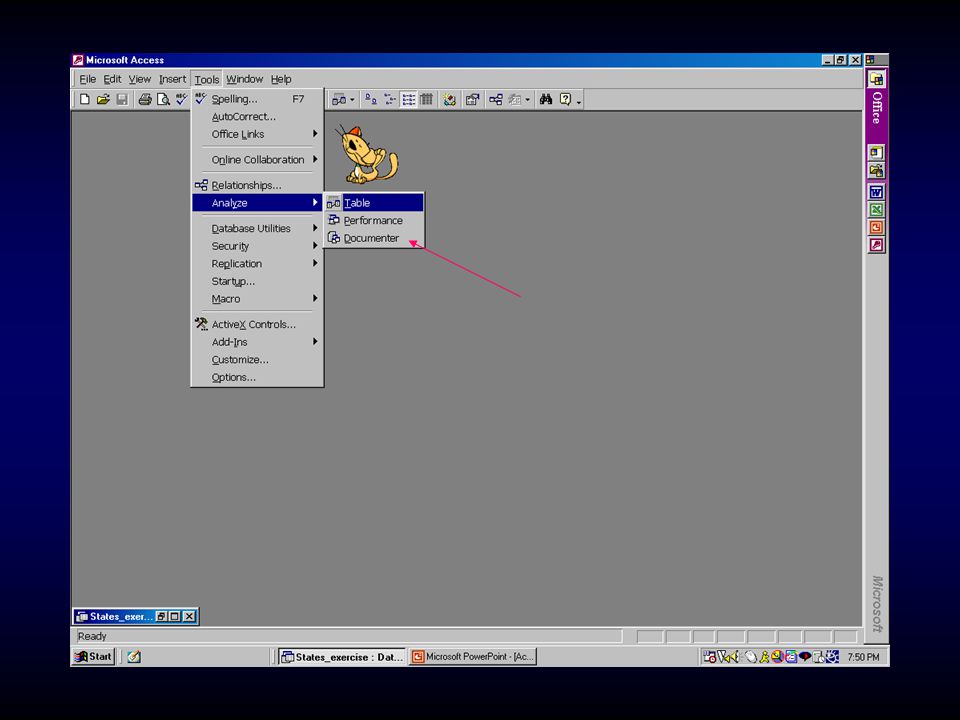The width and height of the screenshot is (960, 720).
Task: Click the Save floppy disk icon
Action: point(122,99)
